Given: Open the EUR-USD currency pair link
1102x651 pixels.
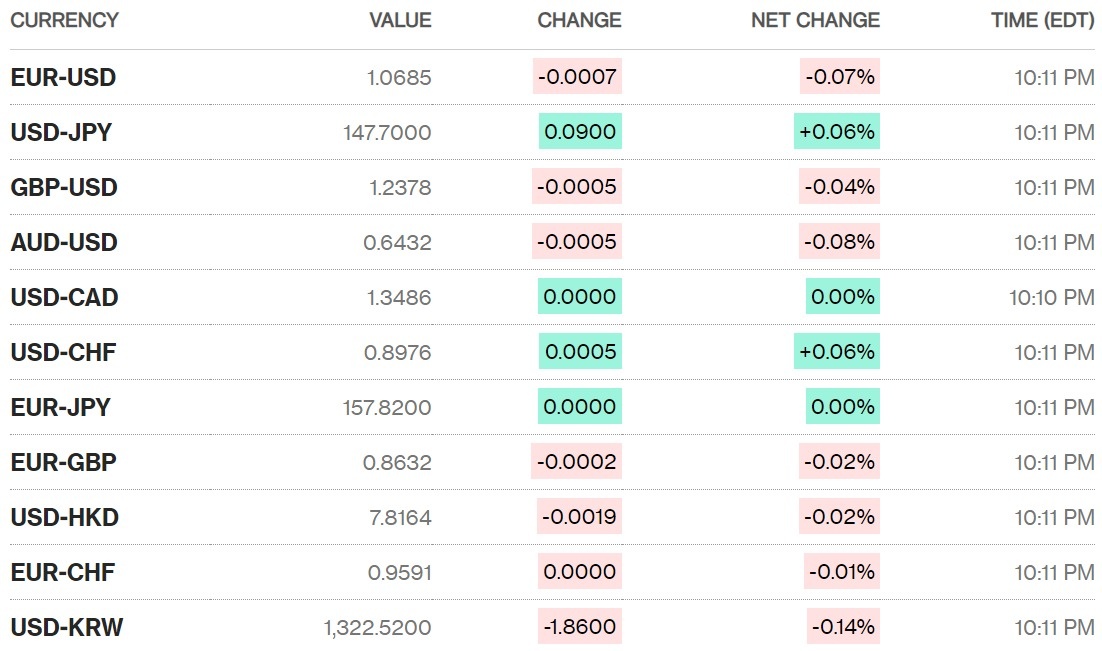Looking at the screenshot, I should 63,77.
